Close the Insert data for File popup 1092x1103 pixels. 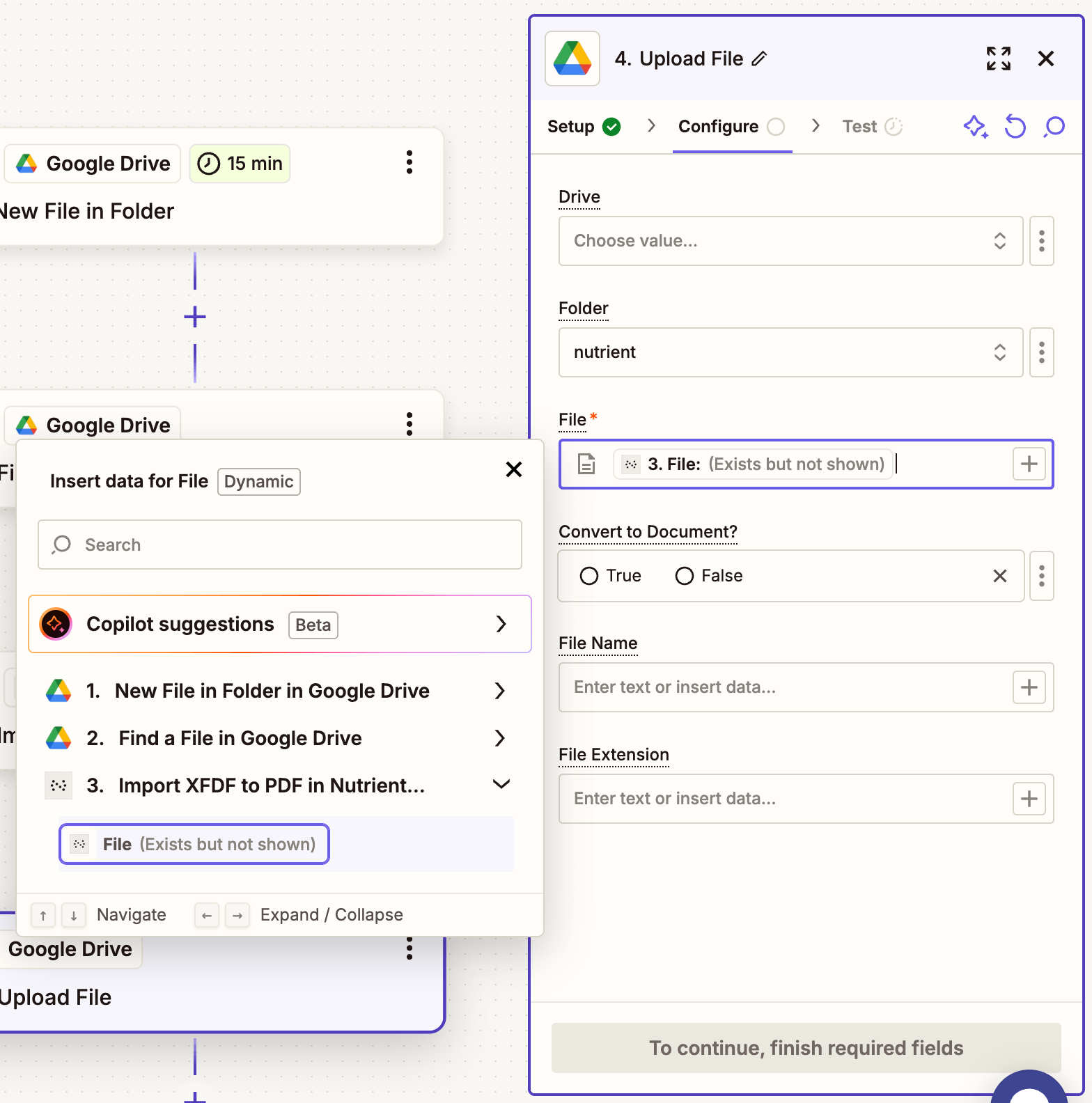tap(514, 469)
